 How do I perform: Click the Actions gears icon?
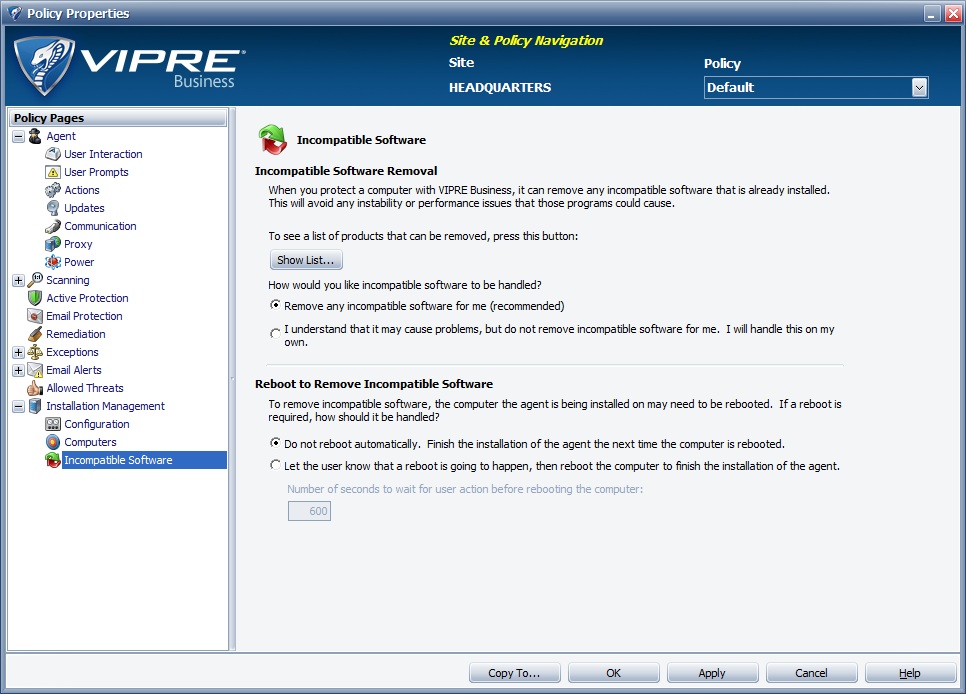coord(53,190)
